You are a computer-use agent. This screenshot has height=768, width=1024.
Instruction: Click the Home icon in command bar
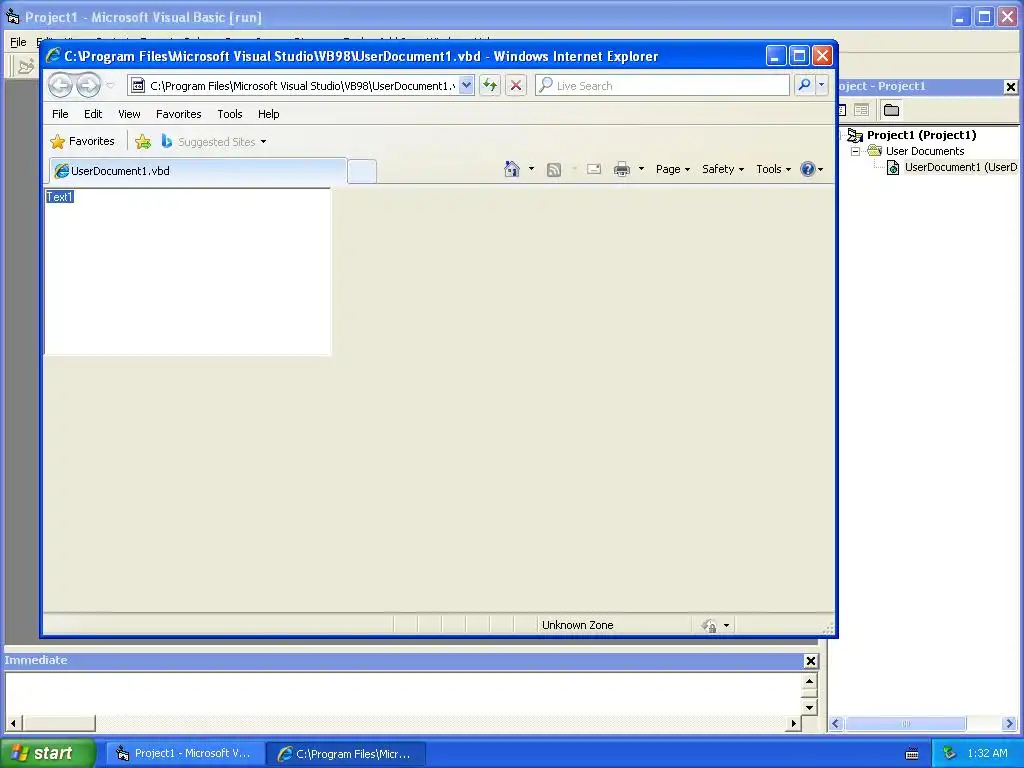click(511, 169)
